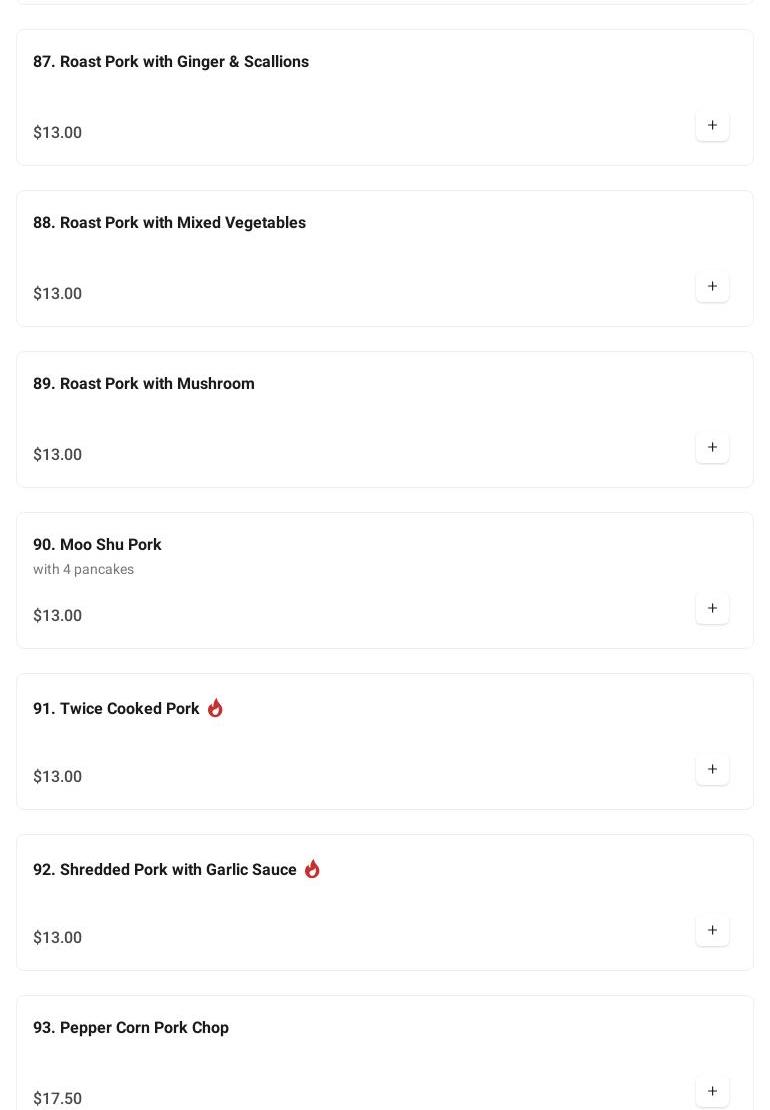
Task: Open 92. Shredded Pork with Garlic Sauce
Action: 165,870
